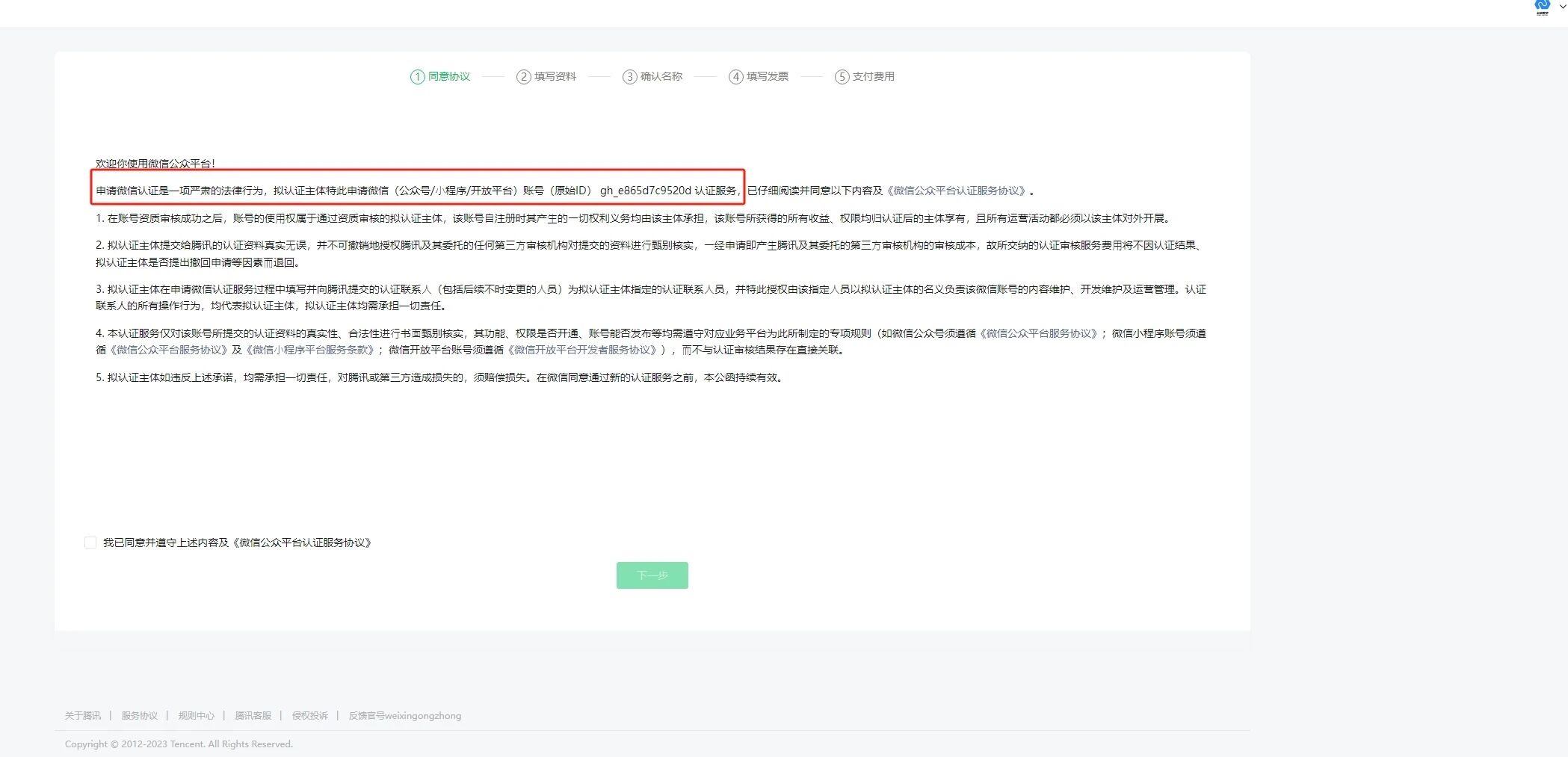Contact 腾讯客服 via footer link
The width and height of the screenshot is (1568, 757).
(x=253, y=716)
